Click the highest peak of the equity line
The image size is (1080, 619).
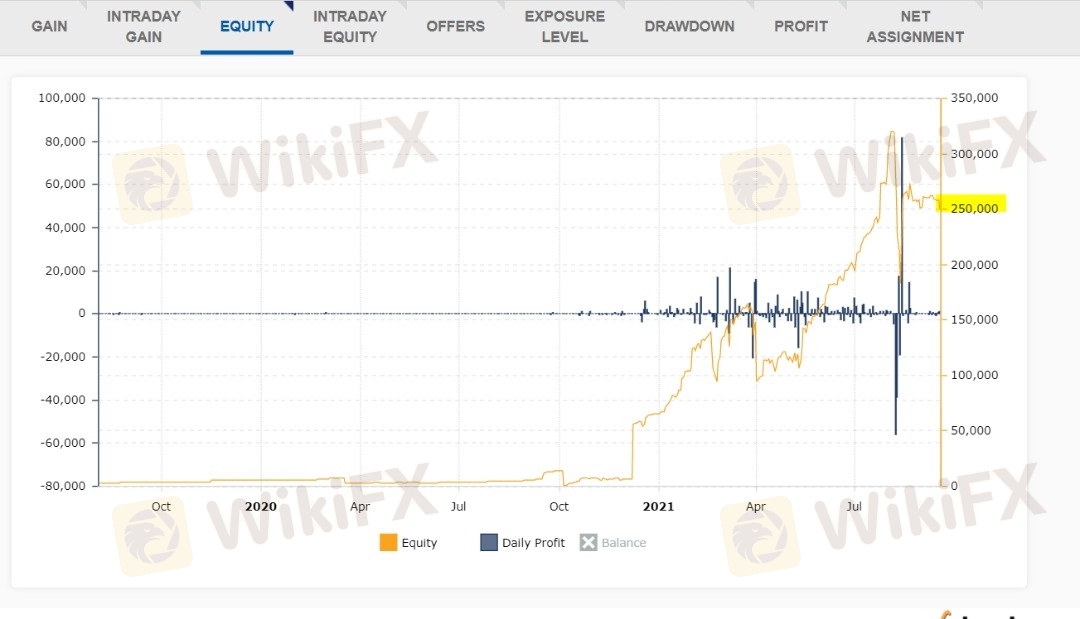[891, 132]
